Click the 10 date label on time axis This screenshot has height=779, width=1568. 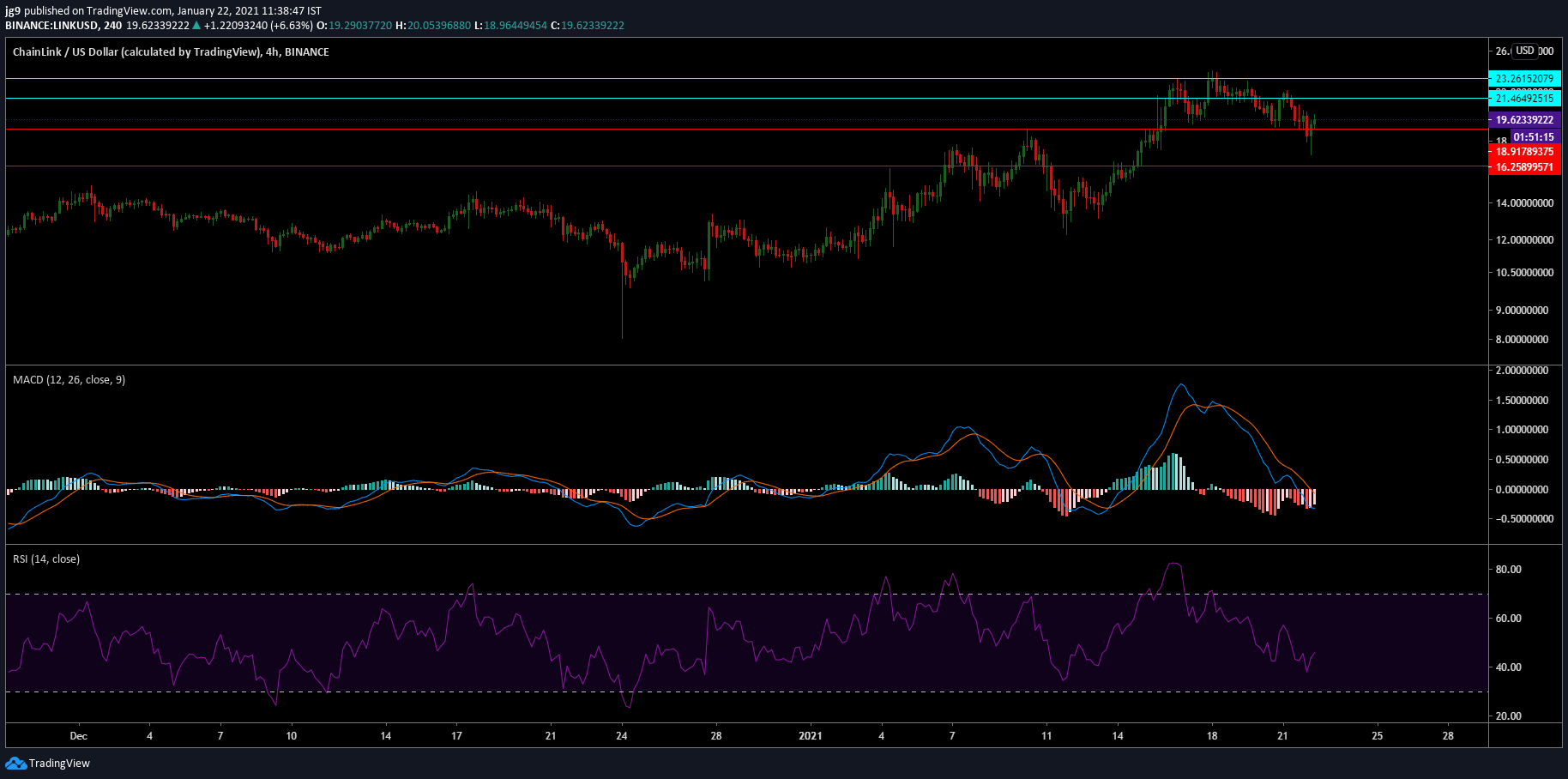[x=292, y=736]
